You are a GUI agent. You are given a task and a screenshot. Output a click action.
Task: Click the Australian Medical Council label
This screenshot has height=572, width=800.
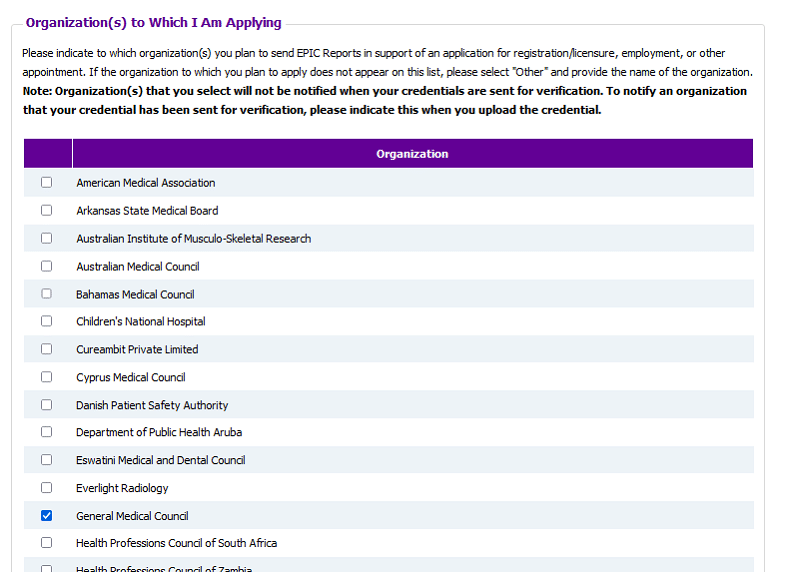point(138,266)
